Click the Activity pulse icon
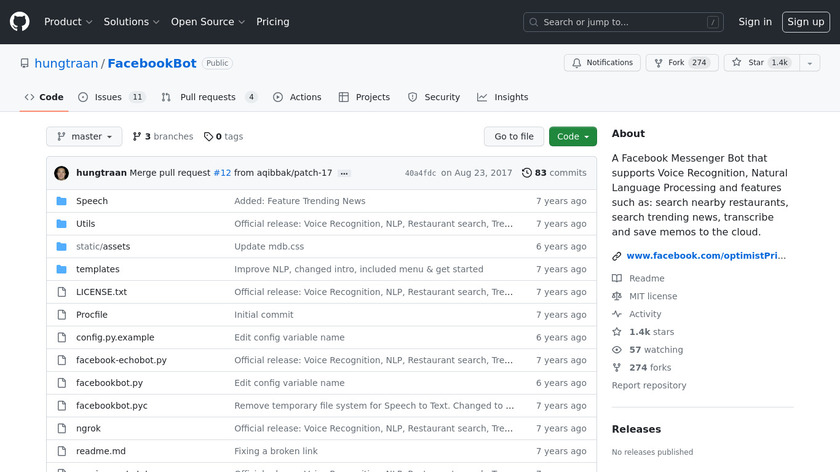Screen dimensions: 840x472 coord(617,314)
